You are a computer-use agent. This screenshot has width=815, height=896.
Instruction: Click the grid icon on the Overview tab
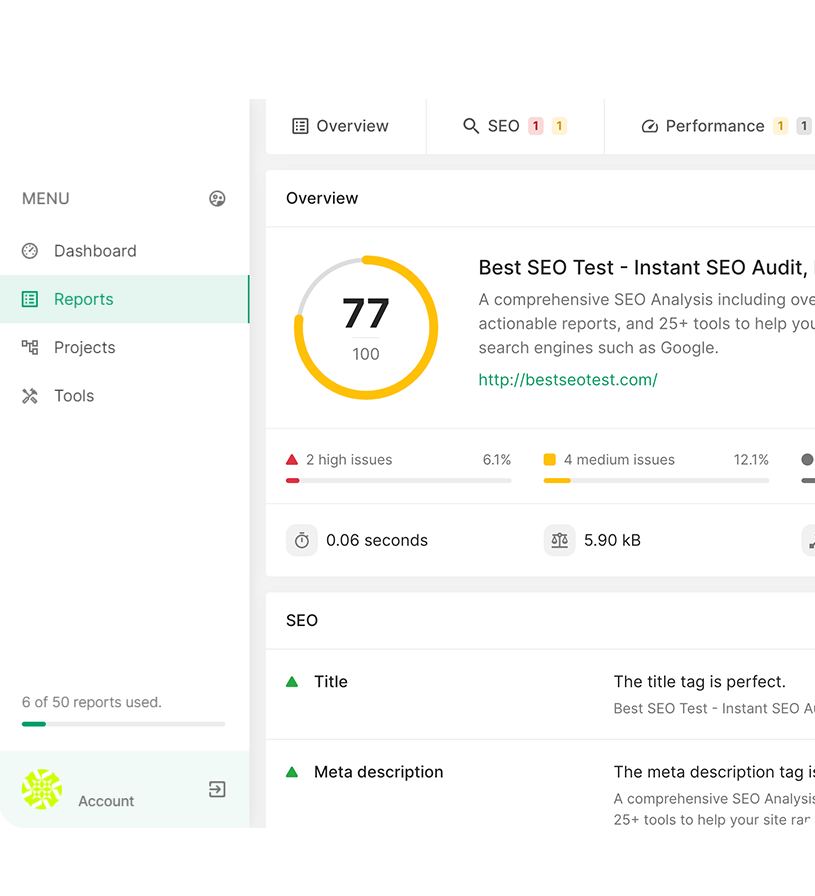click(300, 126)
